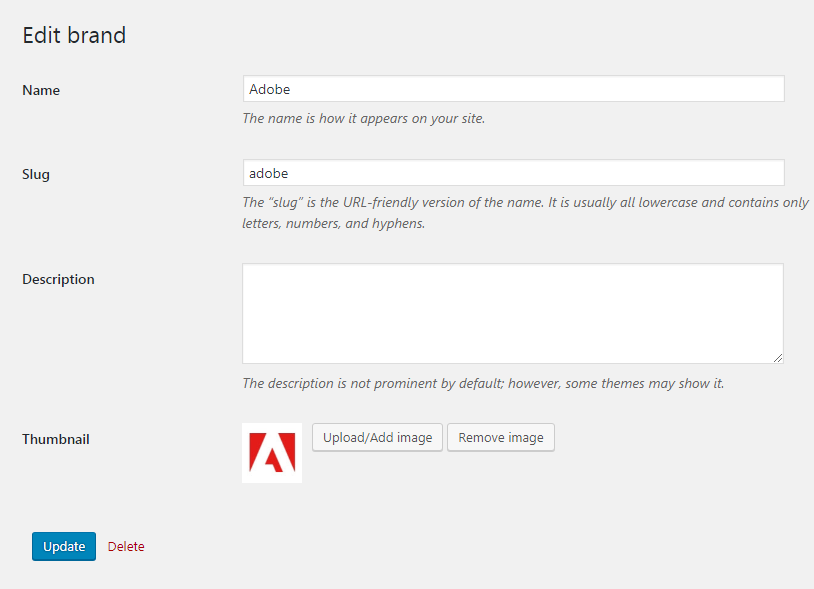Click the Description field label
This screenshot has height=589, width=814.
pos(58,279)
